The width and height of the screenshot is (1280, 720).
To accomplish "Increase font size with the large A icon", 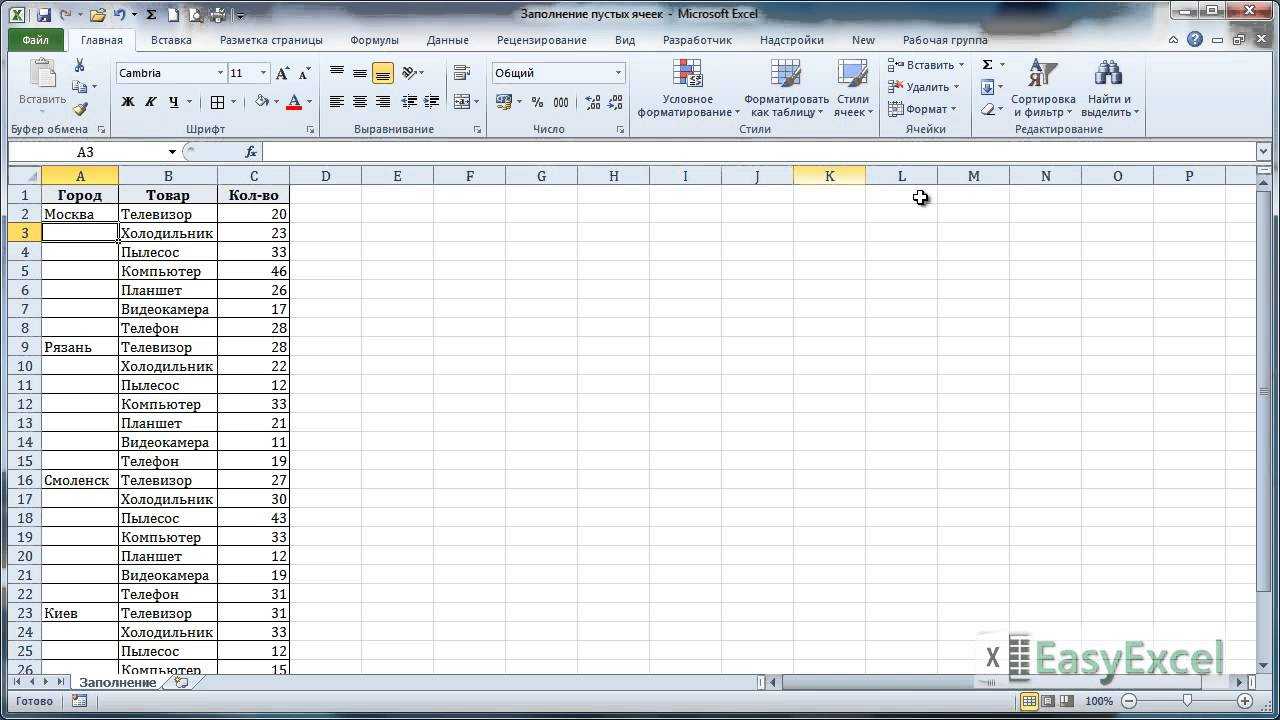I will (x=282, y=73).
